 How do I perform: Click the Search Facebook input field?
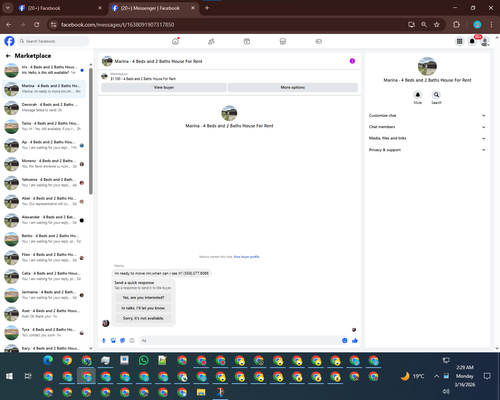53,41
